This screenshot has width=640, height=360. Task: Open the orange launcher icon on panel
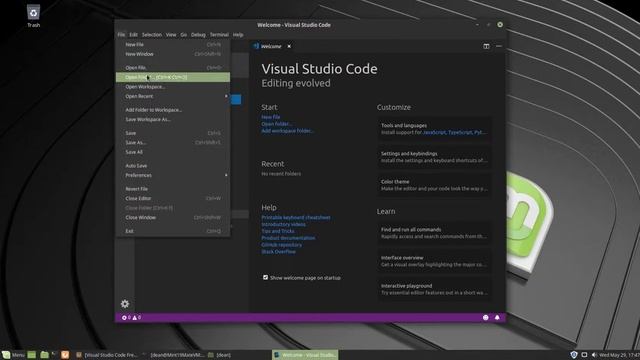(65, 355)
